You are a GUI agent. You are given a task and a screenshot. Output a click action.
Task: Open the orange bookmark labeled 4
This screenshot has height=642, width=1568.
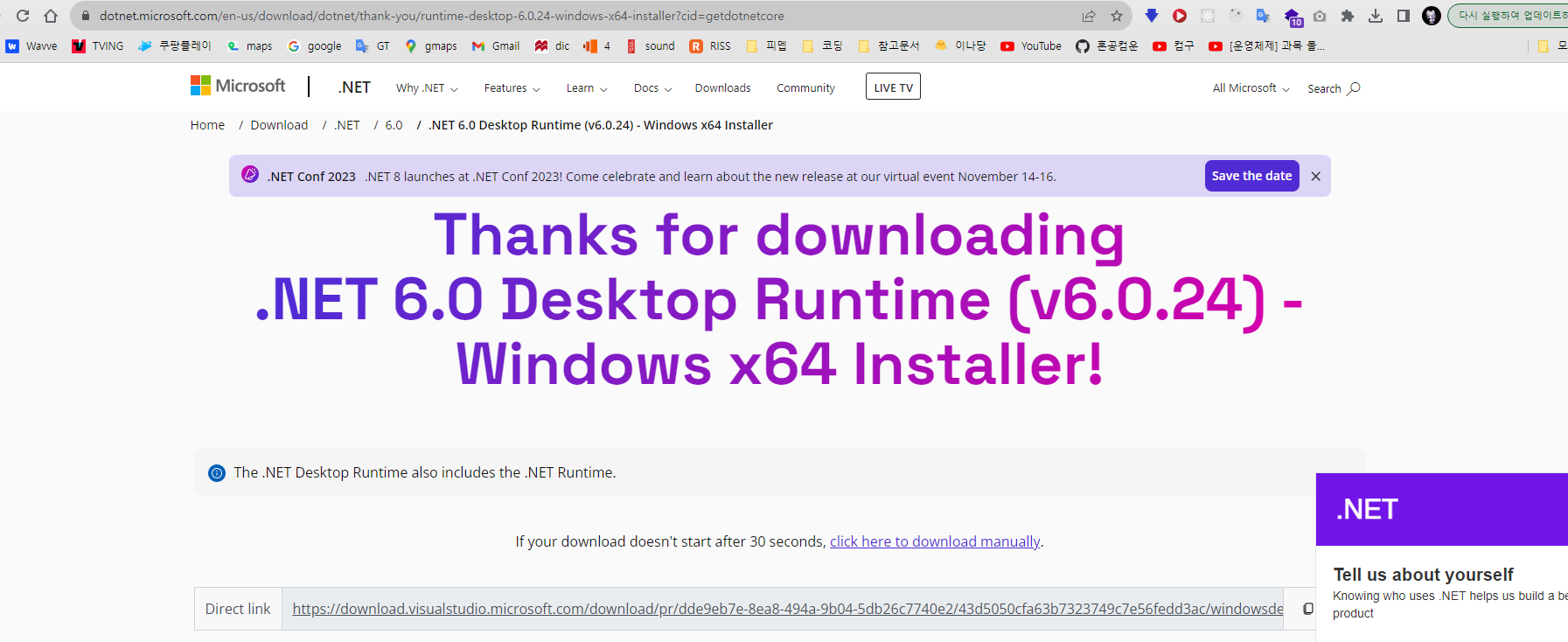pos(597,46)
